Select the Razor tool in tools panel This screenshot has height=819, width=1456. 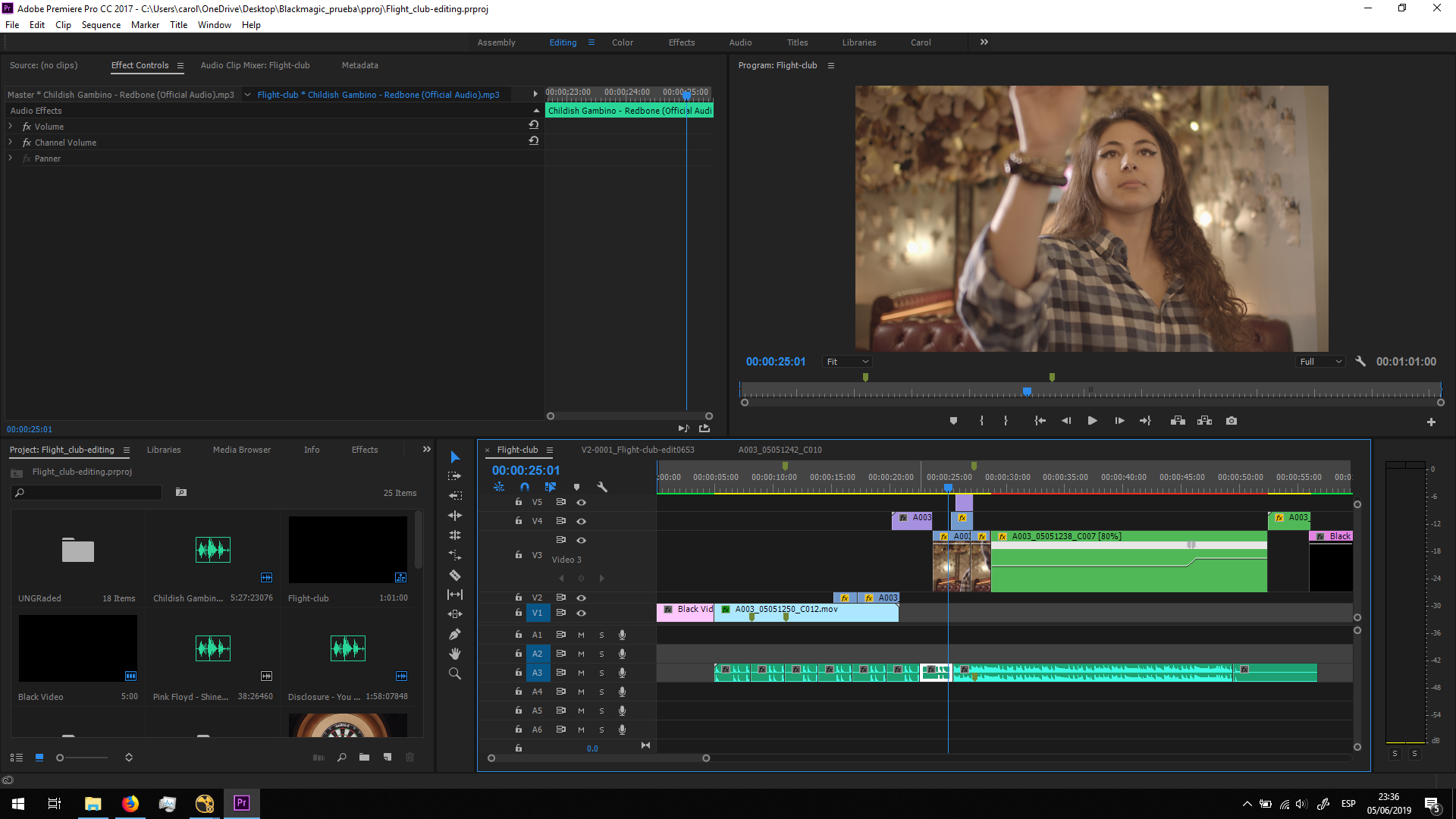pyautogui.click(x=455, y=575)
